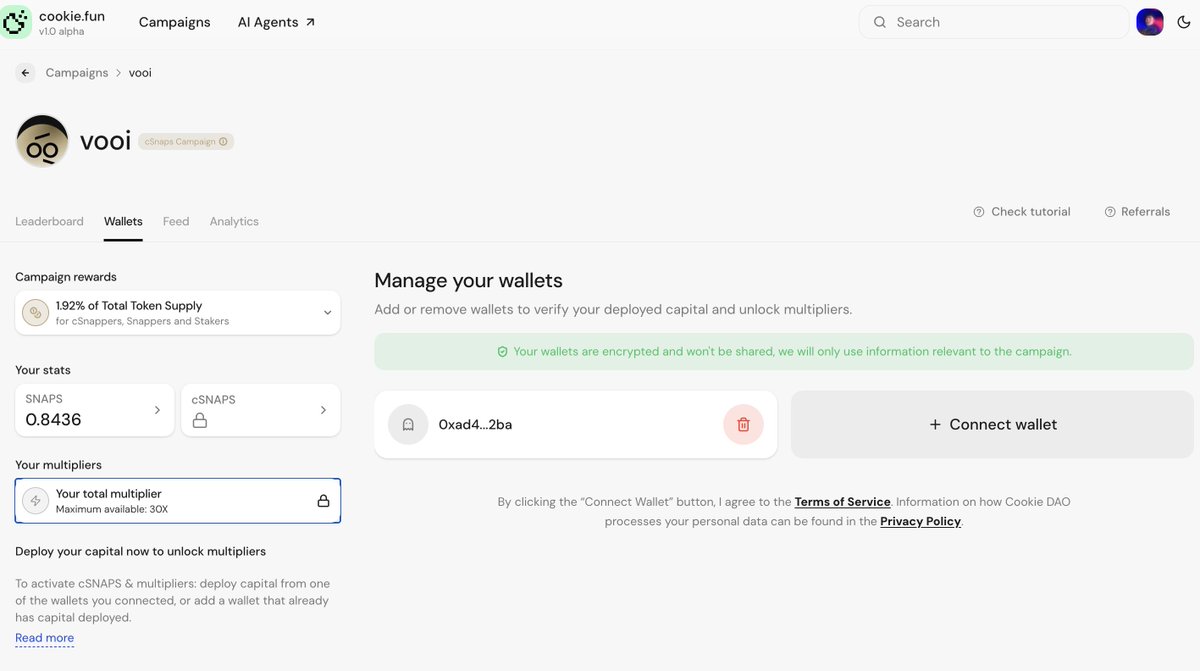Image resolution: width=1200 pixels, height=671 pixels.
Task: Click info icon in cSnaps Campaign badge
Action: tap(223, 142)
